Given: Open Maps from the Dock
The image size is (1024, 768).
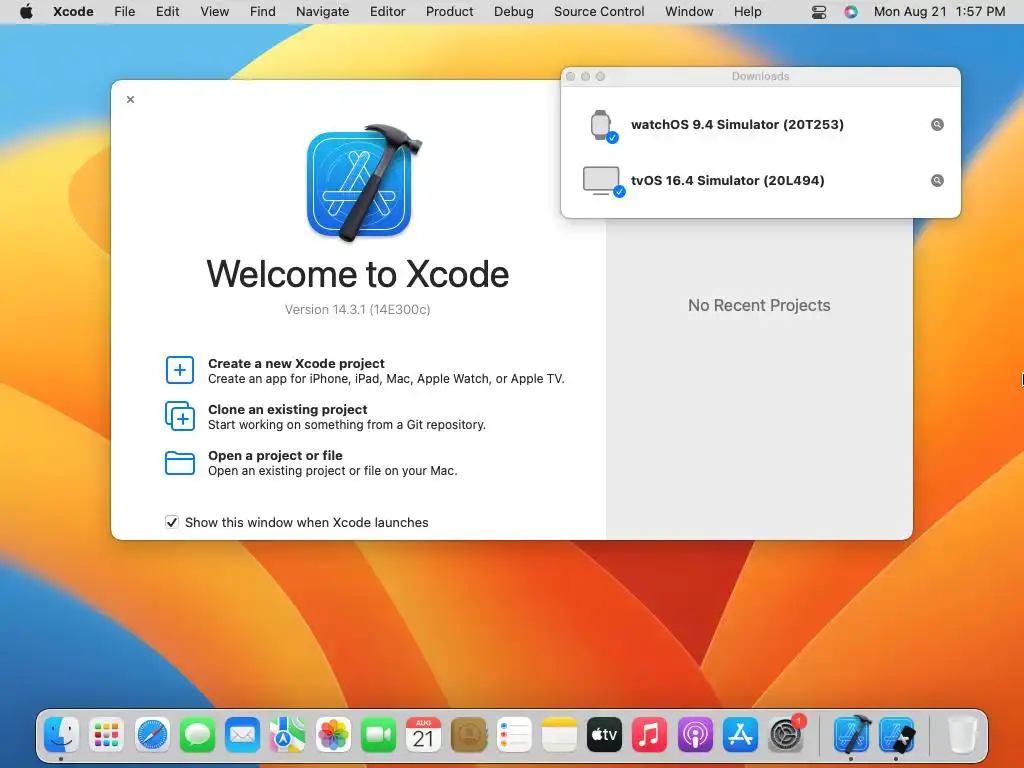Looking at the screenshot, I should [x=287, y=735].
